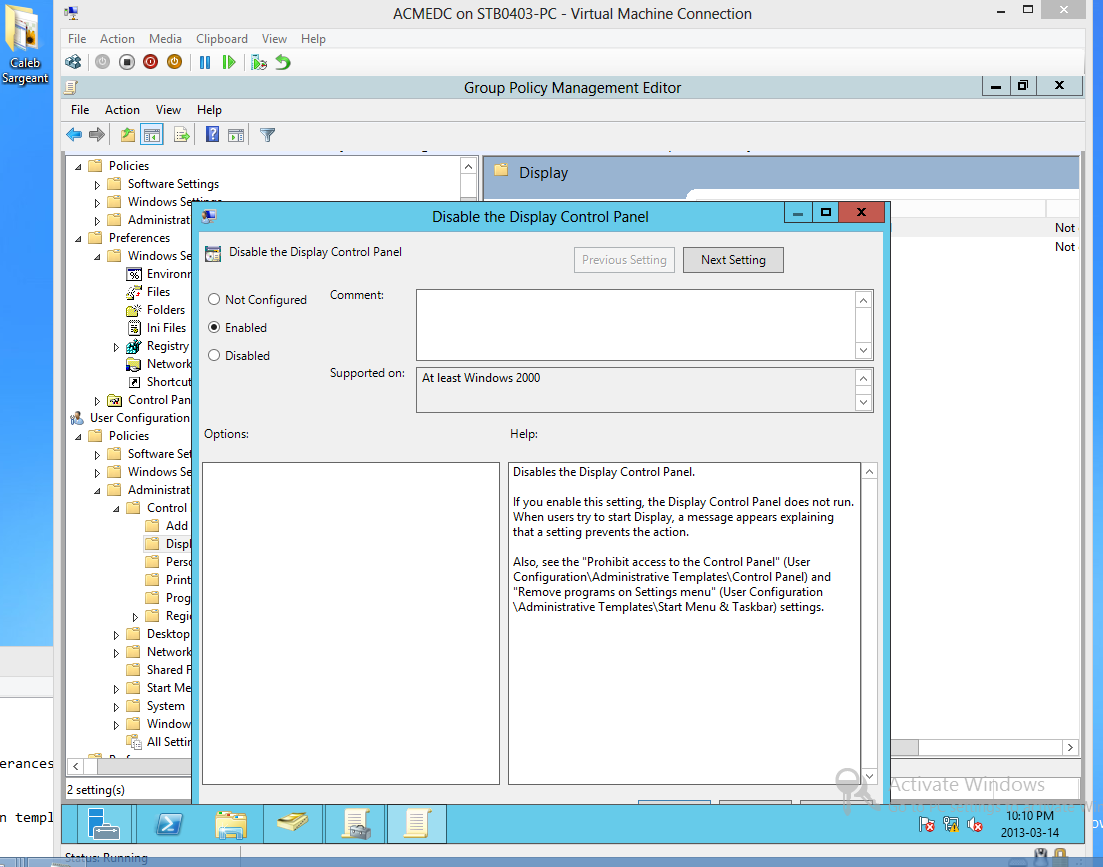Click the VM Snapshot icon
The height and width of the screenshot is (867, 1103).
[x=259, y=62]
